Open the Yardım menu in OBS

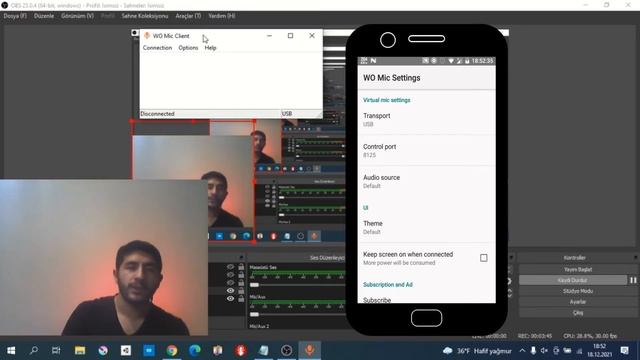pos(222,16)
